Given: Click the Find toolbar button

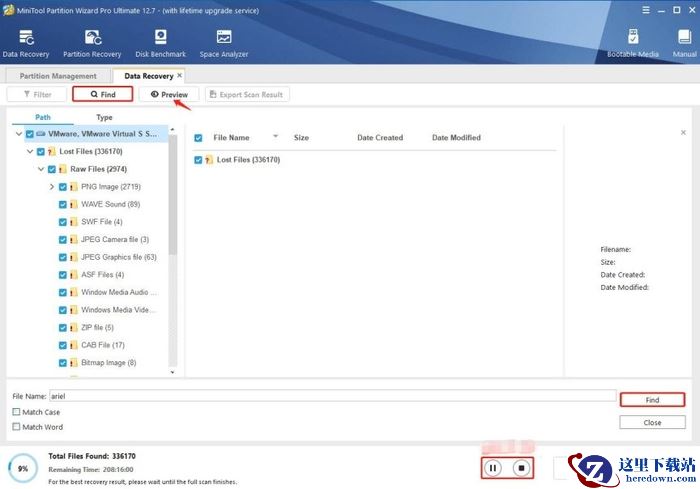Looking at the screenshot, I should 103,94.
